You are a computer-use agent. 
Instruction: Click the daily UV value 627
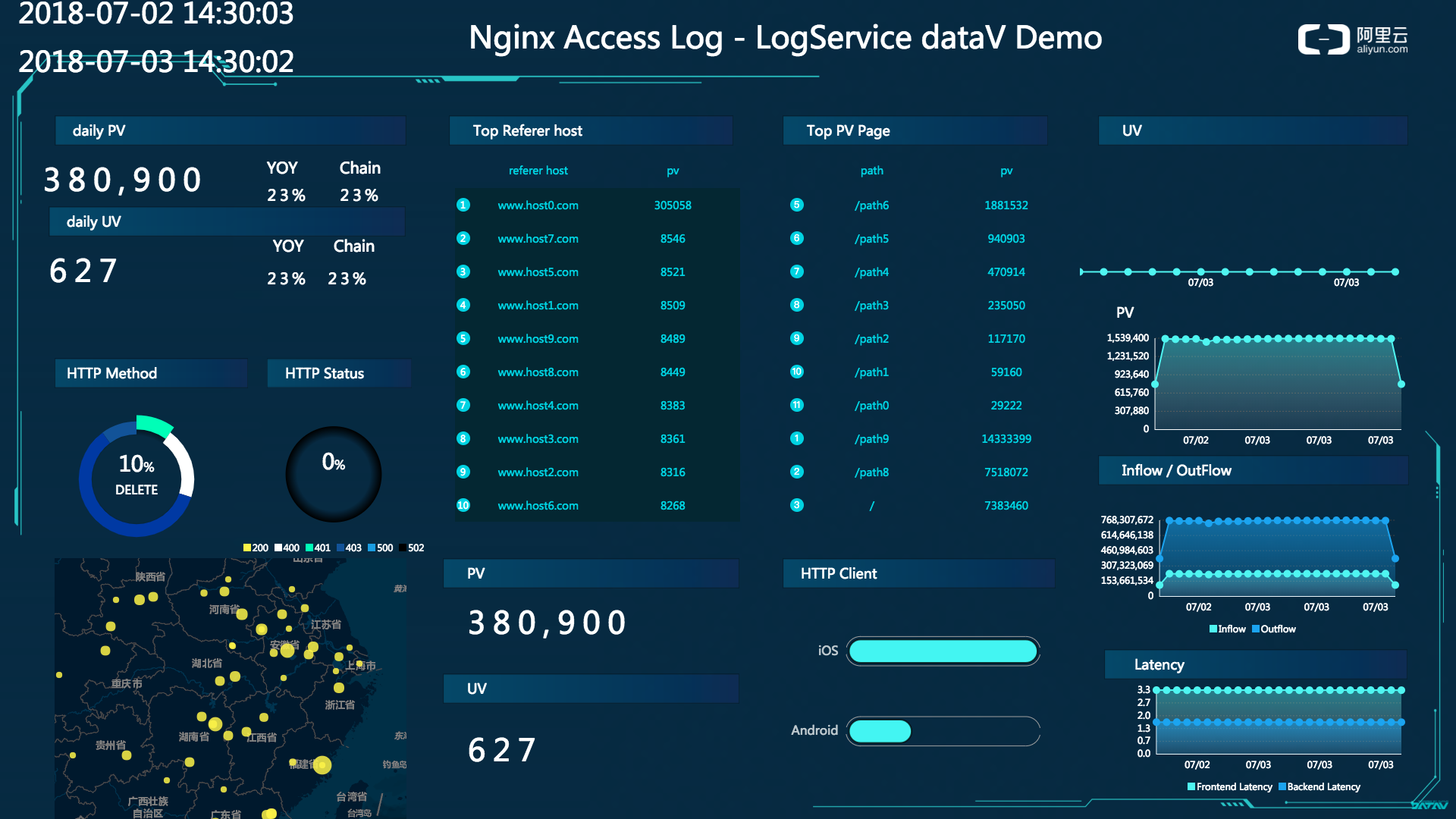click(x=84, y=271)
